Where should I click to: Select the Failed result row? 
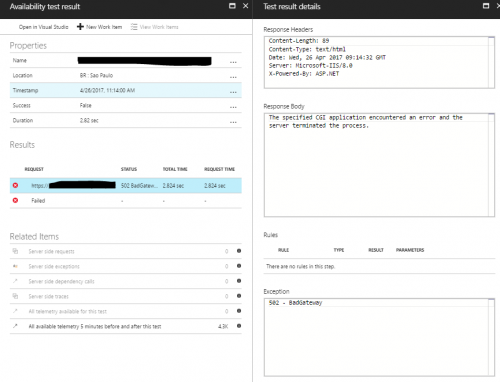pyautogui.click(x=126, y=200)
